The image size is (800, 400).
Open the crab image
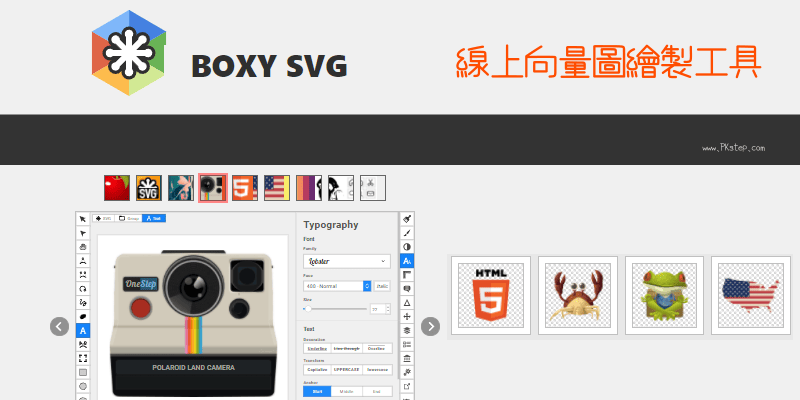tap(578, 295)
